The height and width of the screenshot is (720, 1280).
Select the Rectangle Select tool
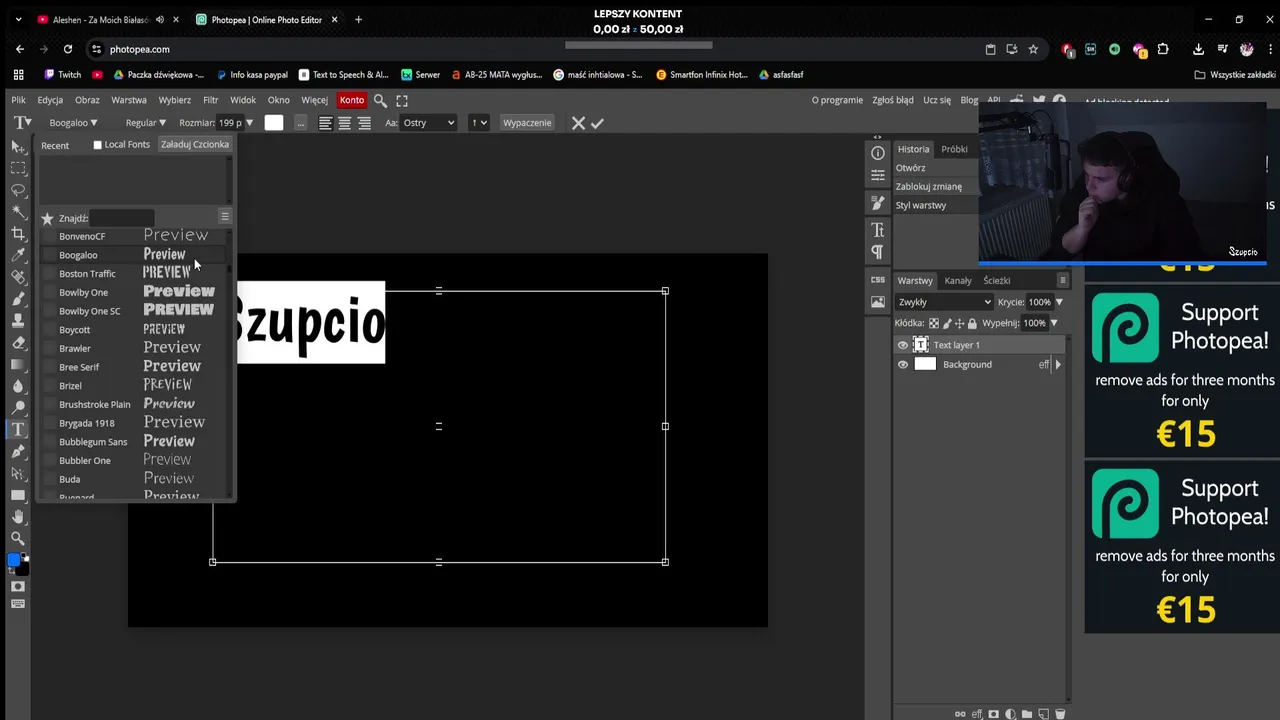(18, 168)
